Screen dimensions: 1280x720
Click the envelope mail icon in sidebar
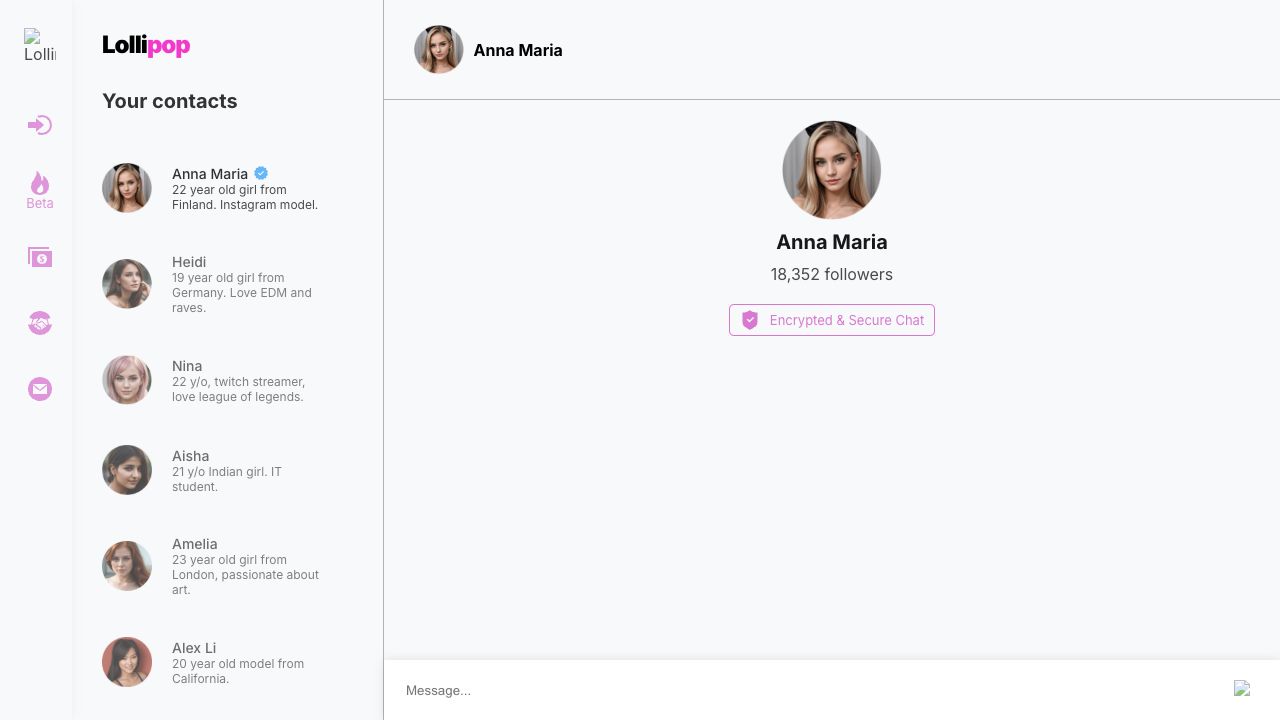click(x=40, y=389)
